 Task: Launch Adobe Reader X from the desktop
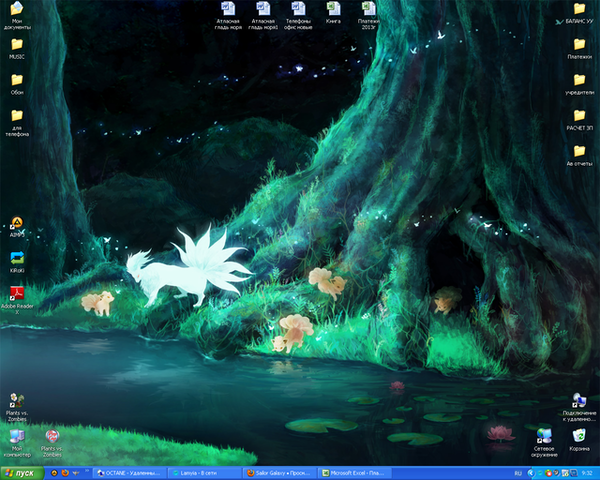[x=16, y=293]
